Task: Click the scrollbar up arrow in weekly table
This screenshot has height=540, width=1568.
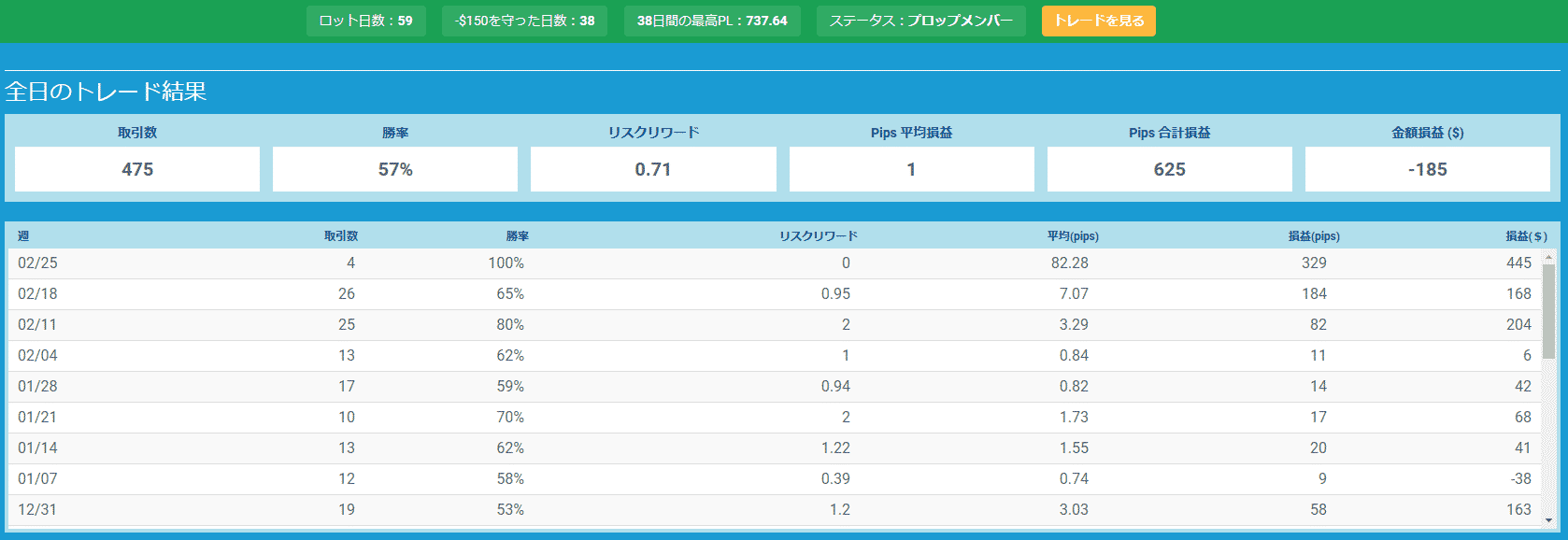Action: [x=1548, y=257]
